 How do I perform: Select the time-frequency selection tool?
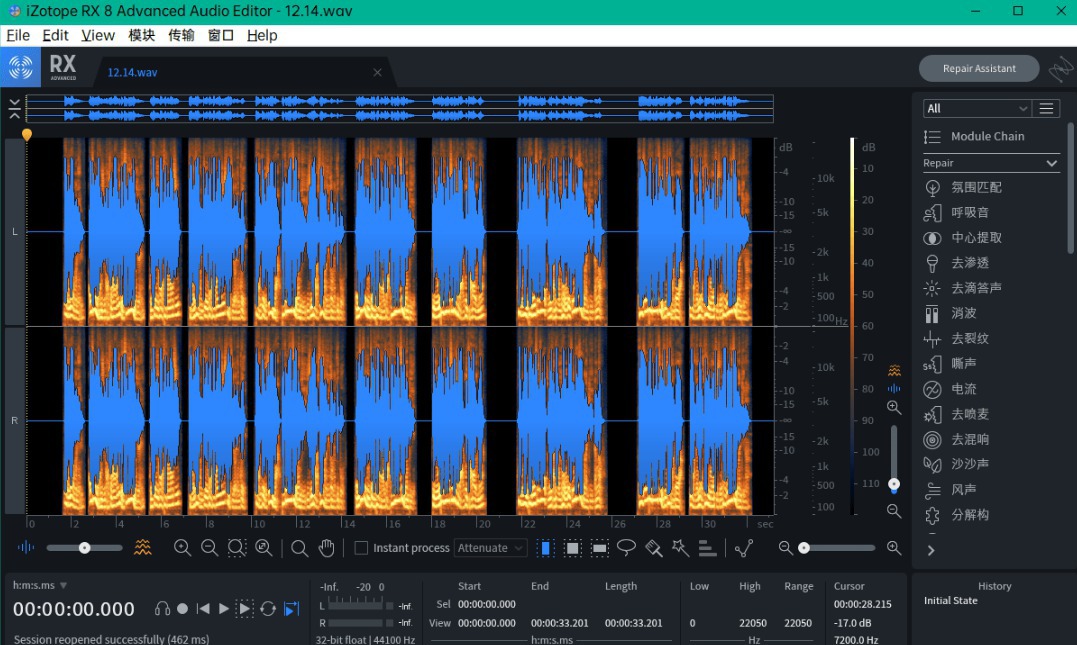pos(572,548)
